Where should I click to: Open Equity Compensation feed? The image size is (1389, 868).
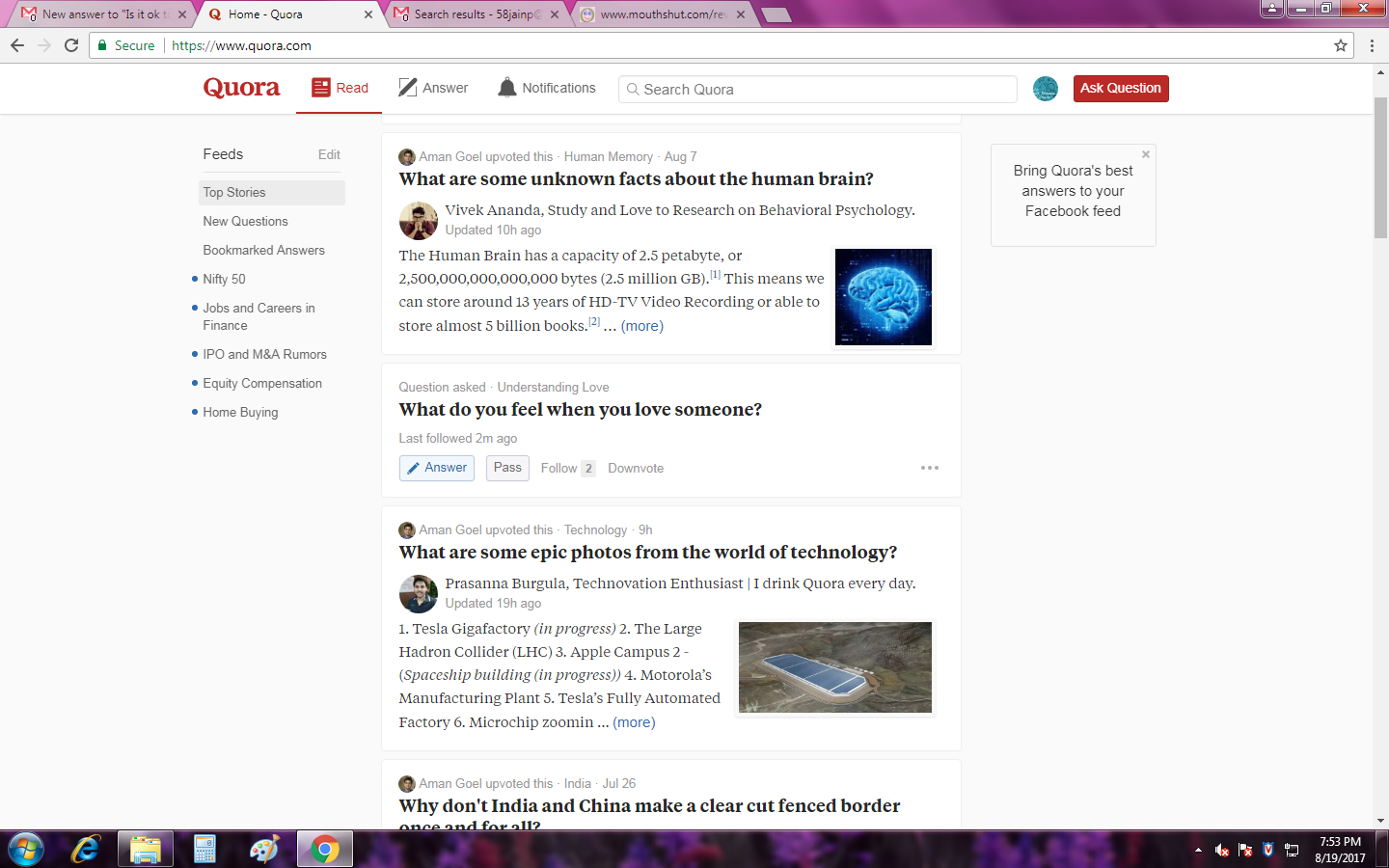[262, 383]
